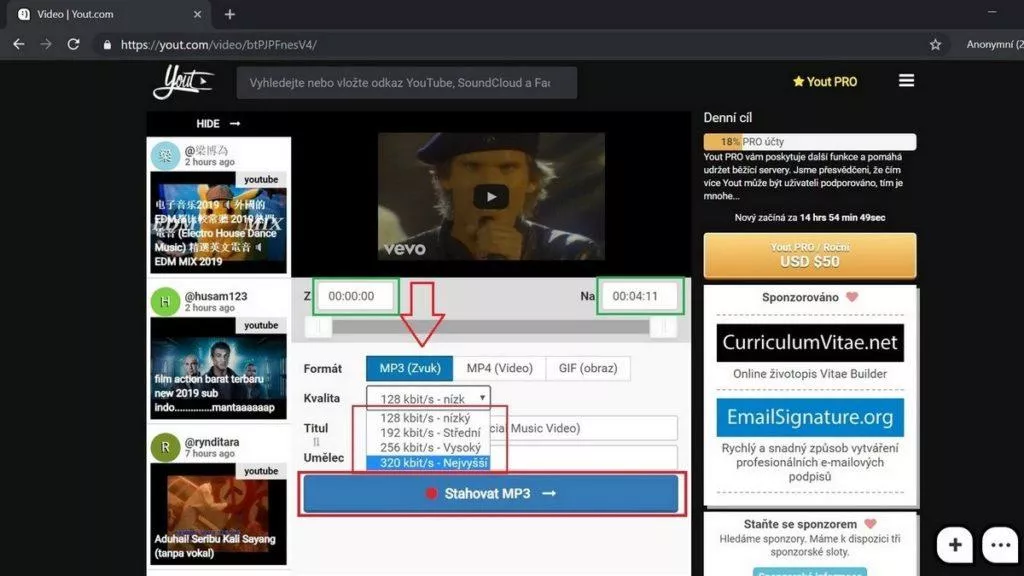1024x576 pixels.
Task: Click the Anonymní profile indicator
Action: click(995, 44)
